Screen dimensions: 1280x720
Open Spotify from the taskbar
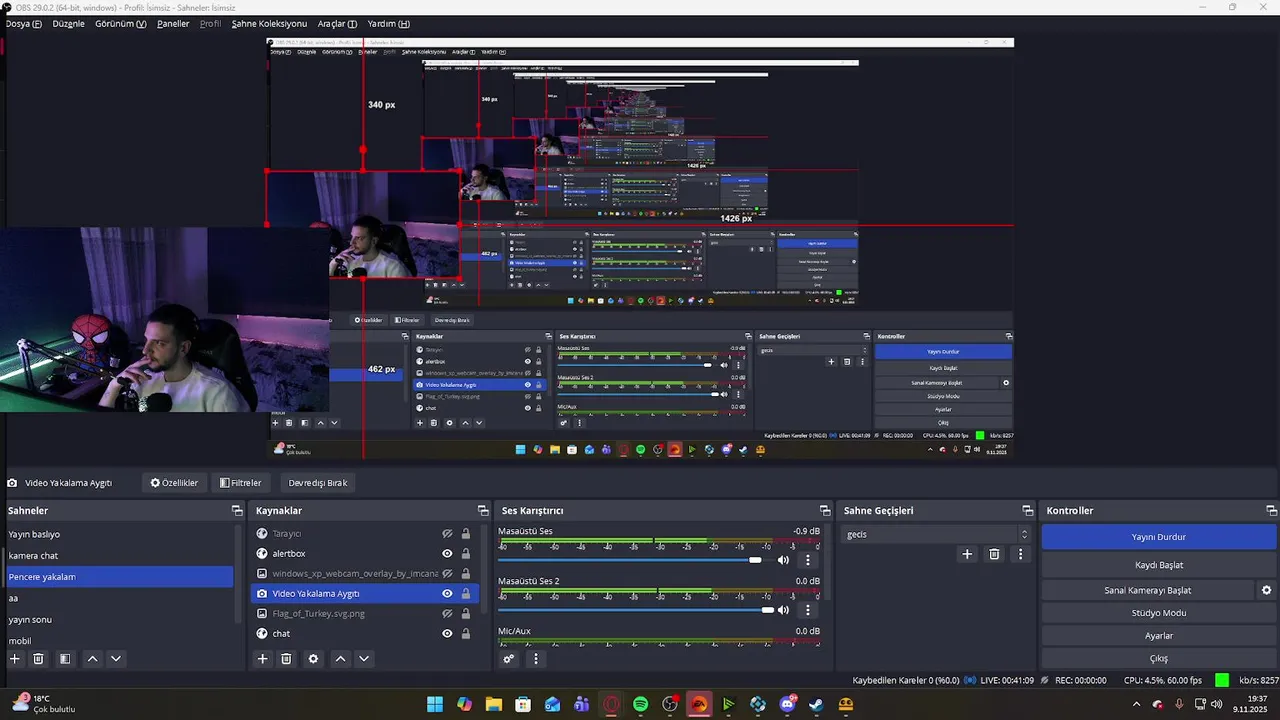click(641, 705)
